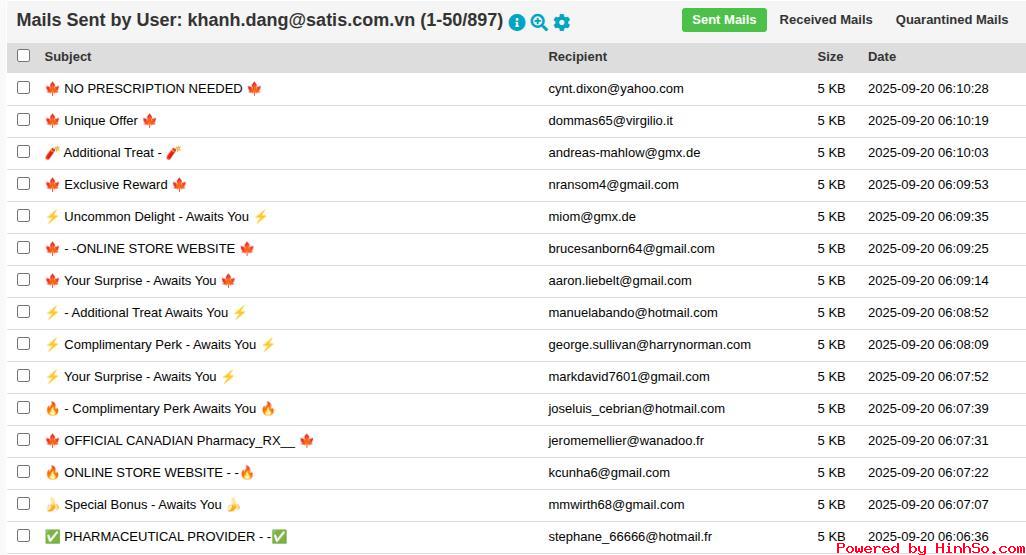The width and height of the screenshot is (1026, 555).
Task: Select the green Sent Mails button
Action: point(724,20)
